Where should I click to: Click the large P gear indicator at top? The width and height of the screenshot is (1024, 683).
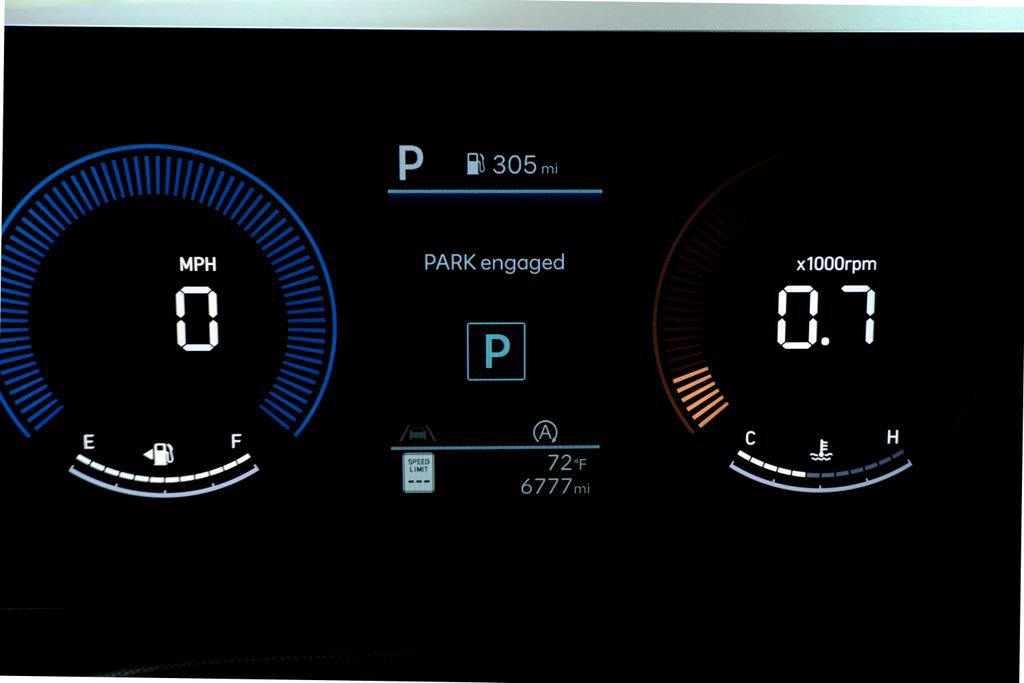click(x=411, y=163)
